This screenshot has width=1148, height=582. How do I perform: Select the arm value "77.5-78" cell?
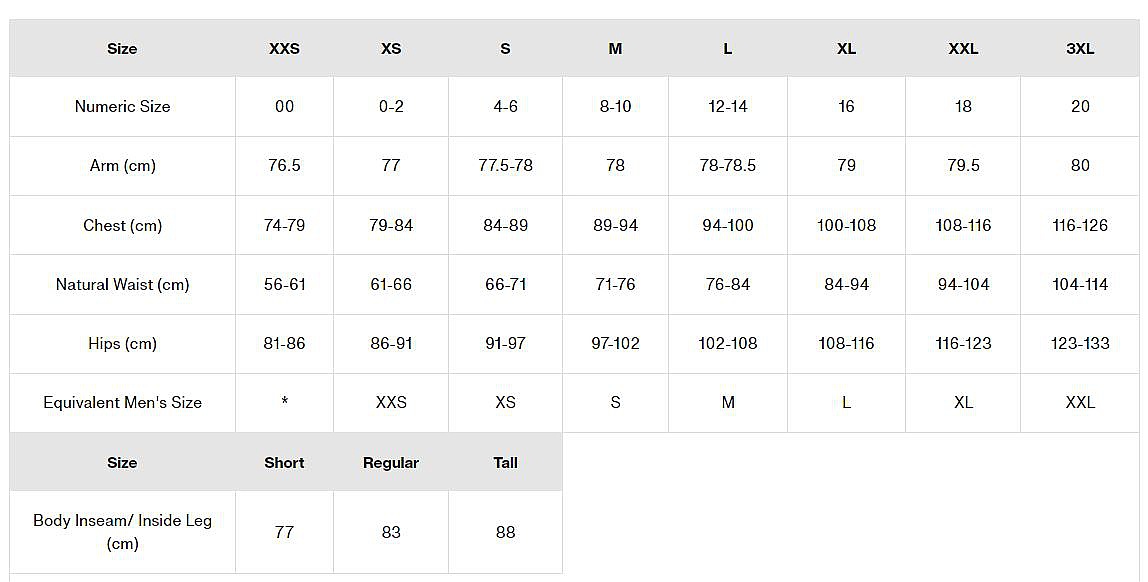(x=505, y=166)
